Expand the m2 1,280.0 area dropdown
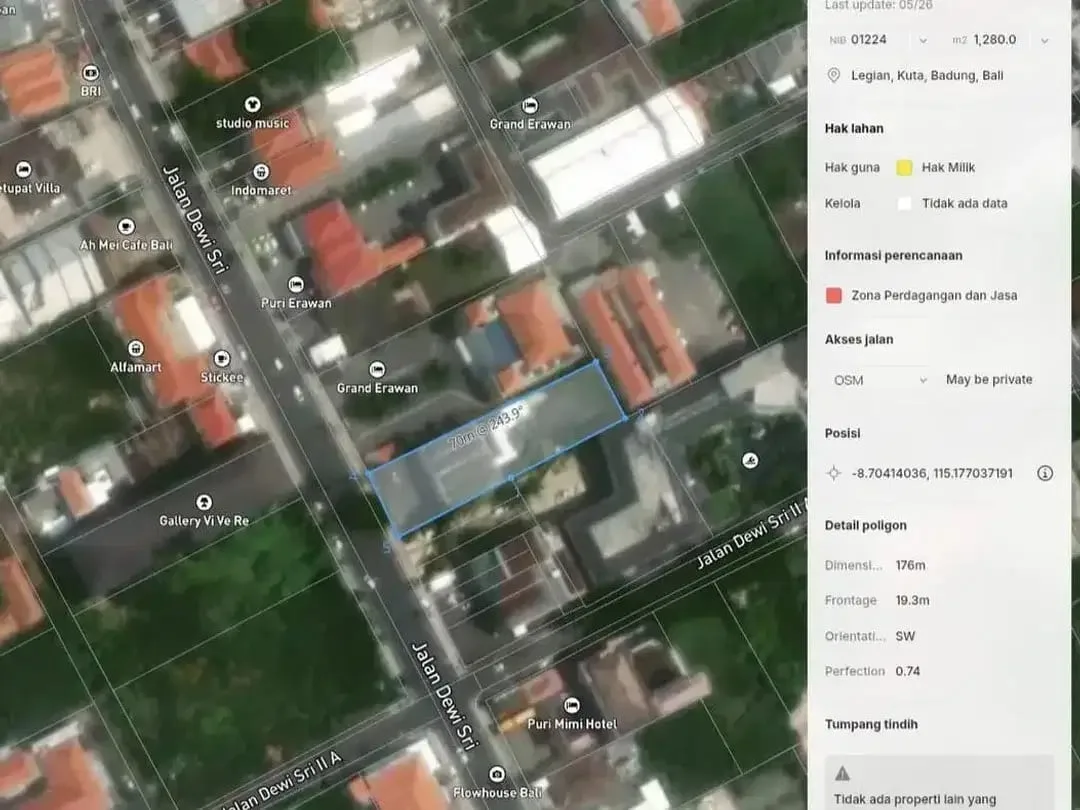Screen dimensions: 1080x810 pos(1045,40)
